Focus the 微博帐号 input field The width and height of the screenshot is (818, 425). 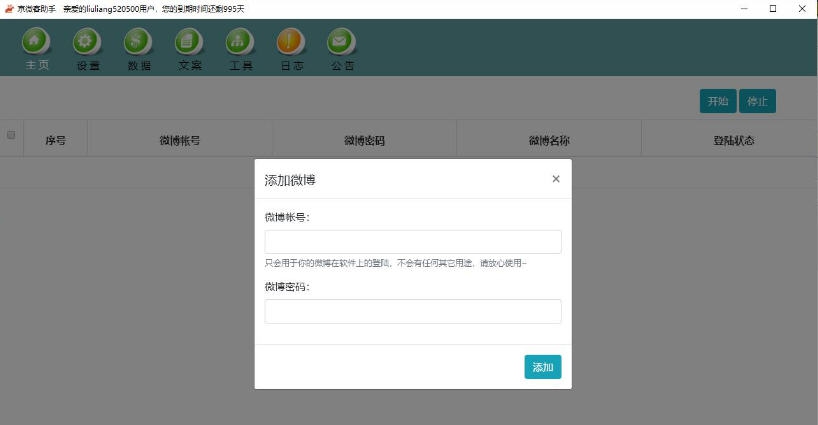click(413, 242)
